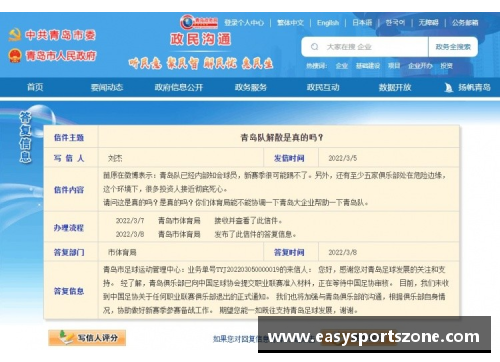Click the 信件主题 label
The image size is (500, 362).
69,137
